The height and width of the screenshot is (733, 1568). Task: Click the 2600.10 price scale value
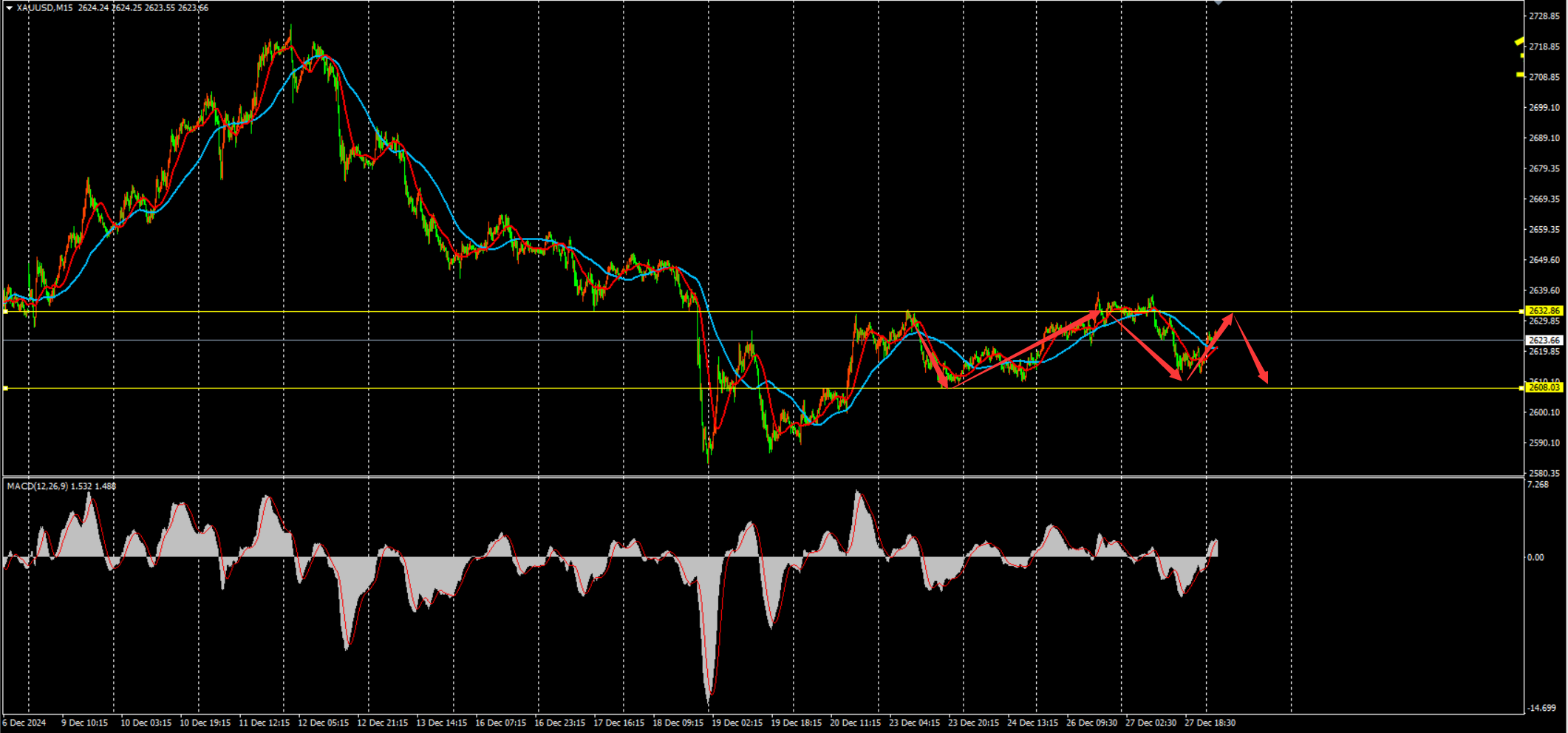1544,412
